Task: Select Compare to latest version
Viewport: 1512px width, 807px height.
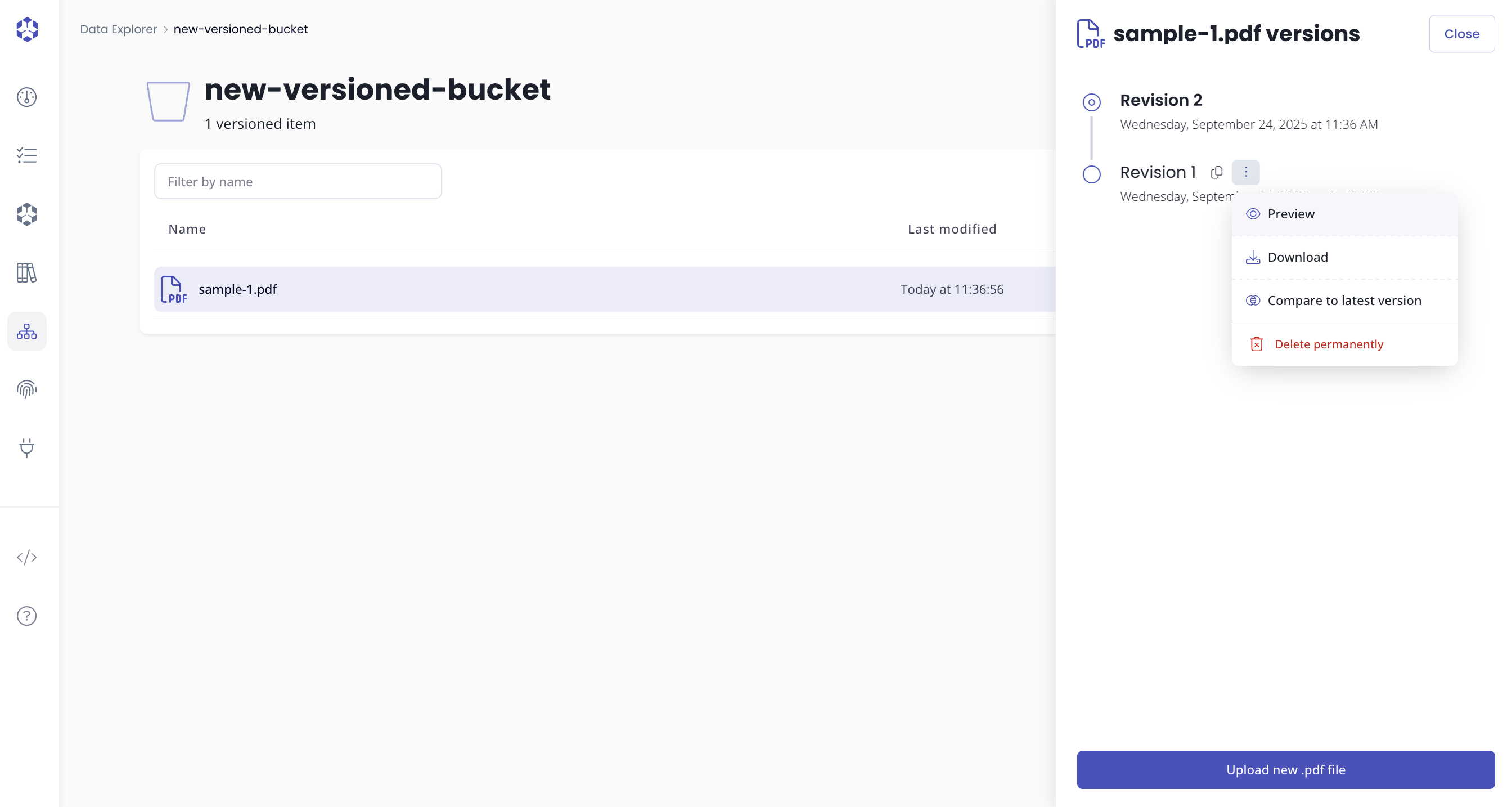Action: pyautogui.click(x=1344, y=301)
